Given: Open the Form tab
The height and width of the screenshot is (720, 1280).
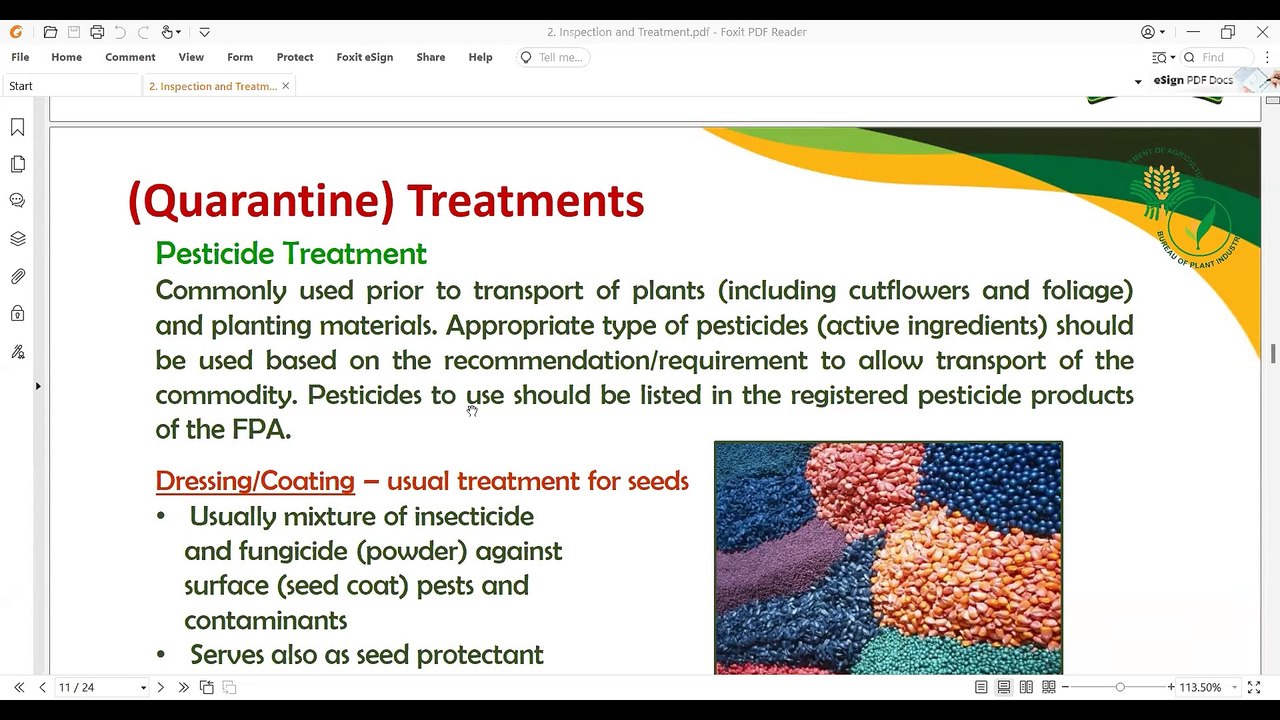Looking at the screenshot, I should pyautogui.click(x=240, y=57).
